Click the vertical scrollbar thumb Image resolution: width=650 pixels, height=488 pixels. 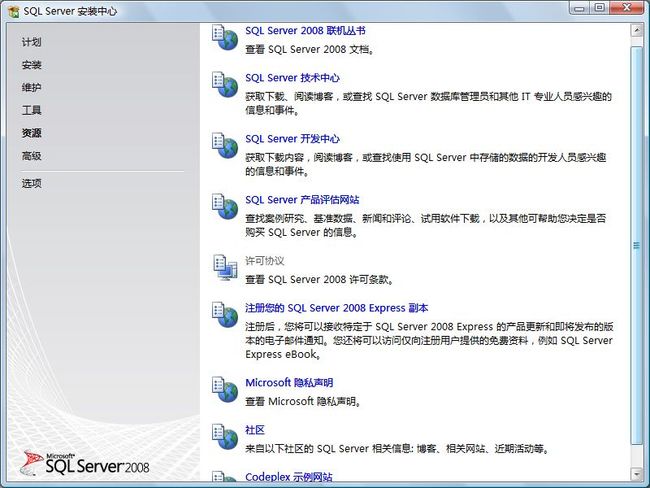[636, 246]
